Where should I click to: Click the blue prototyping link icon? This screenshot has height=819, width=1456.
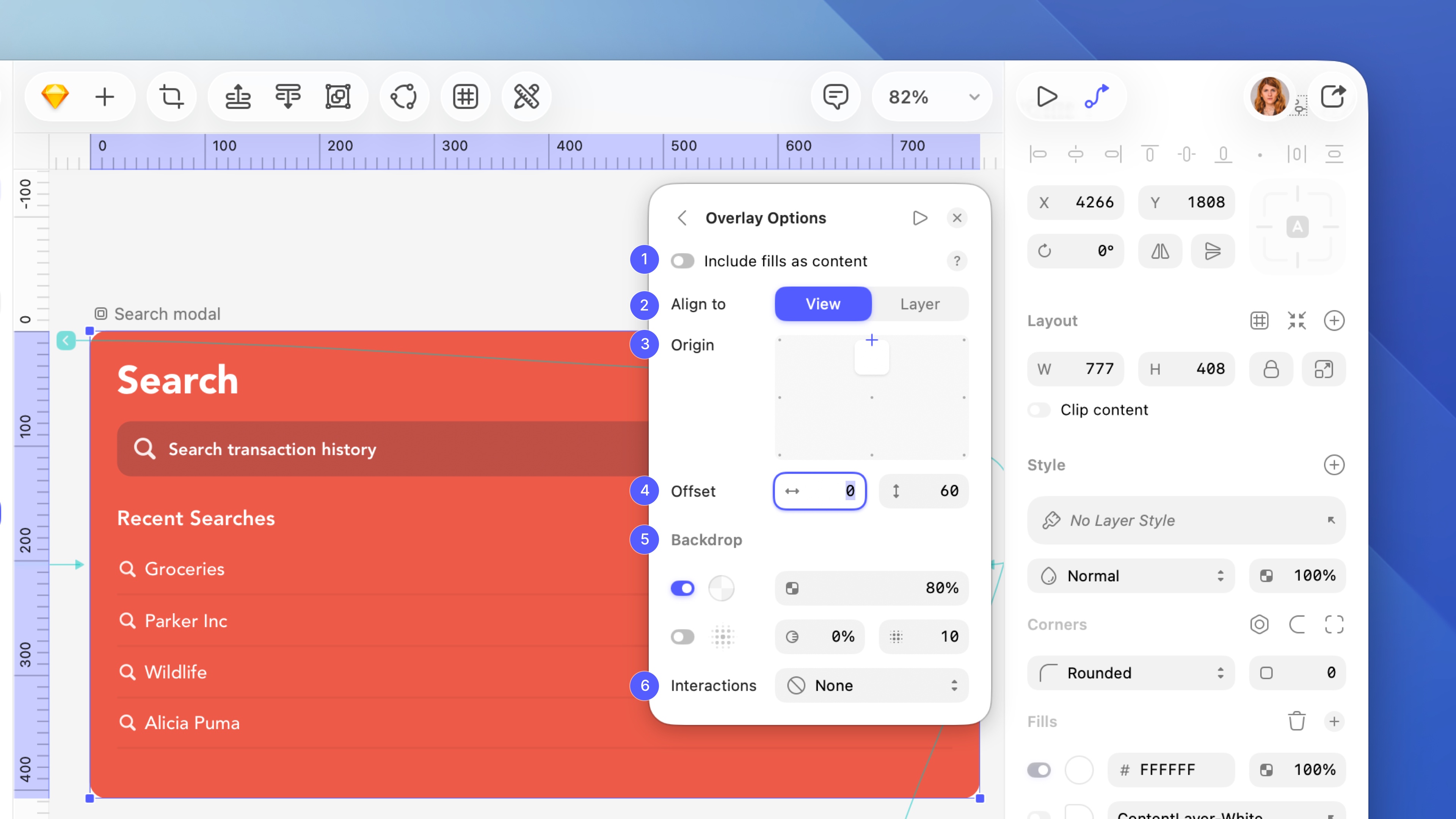tap(1097, 97)
